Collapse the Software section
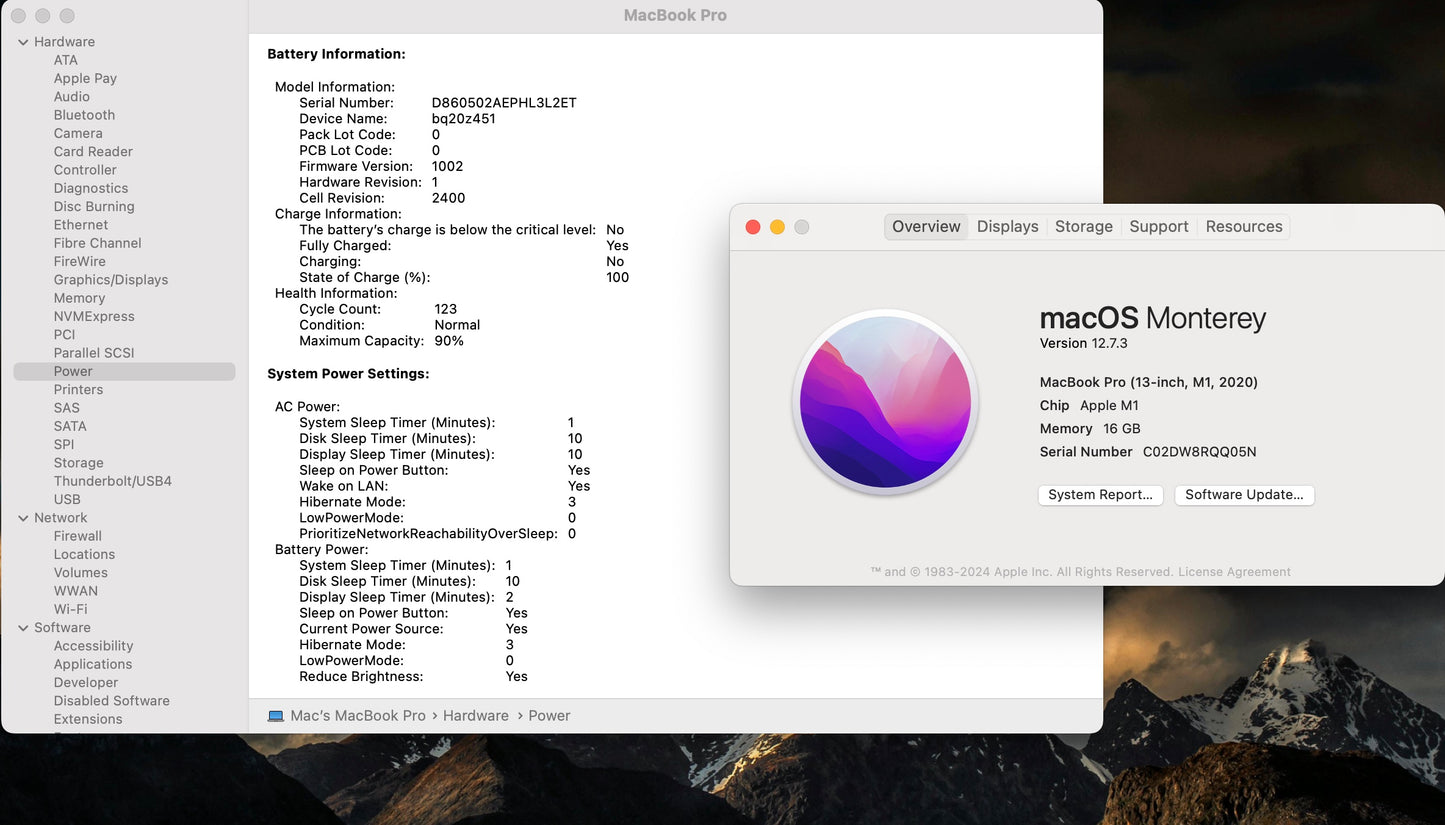Viewport: 1445px width, 825px height. coord(23,628)
